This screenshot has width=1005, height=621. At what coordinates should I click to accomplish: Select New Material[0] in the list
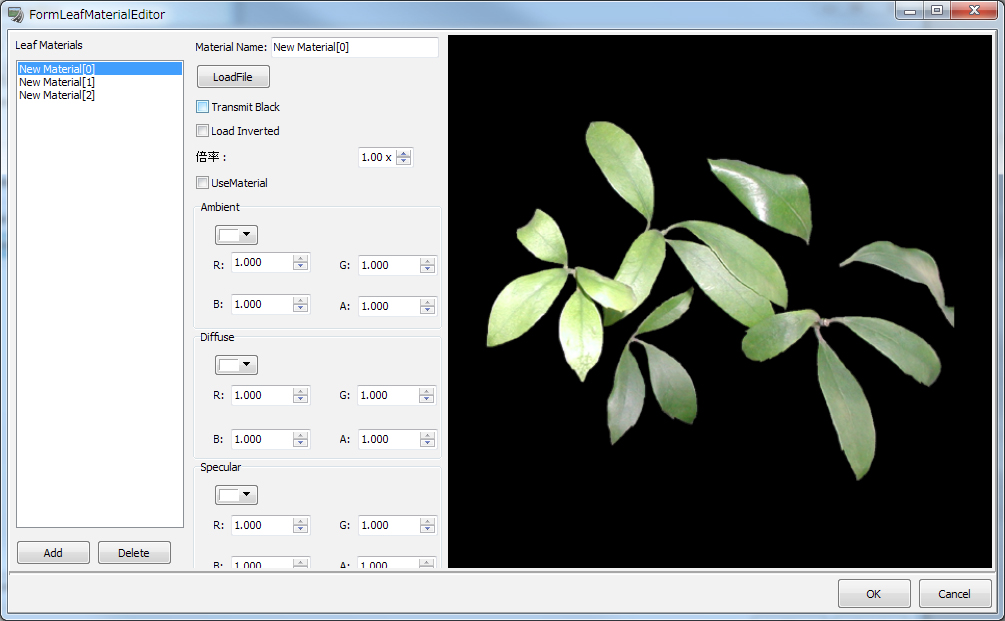pyautogui.click(x=100, y=69)
